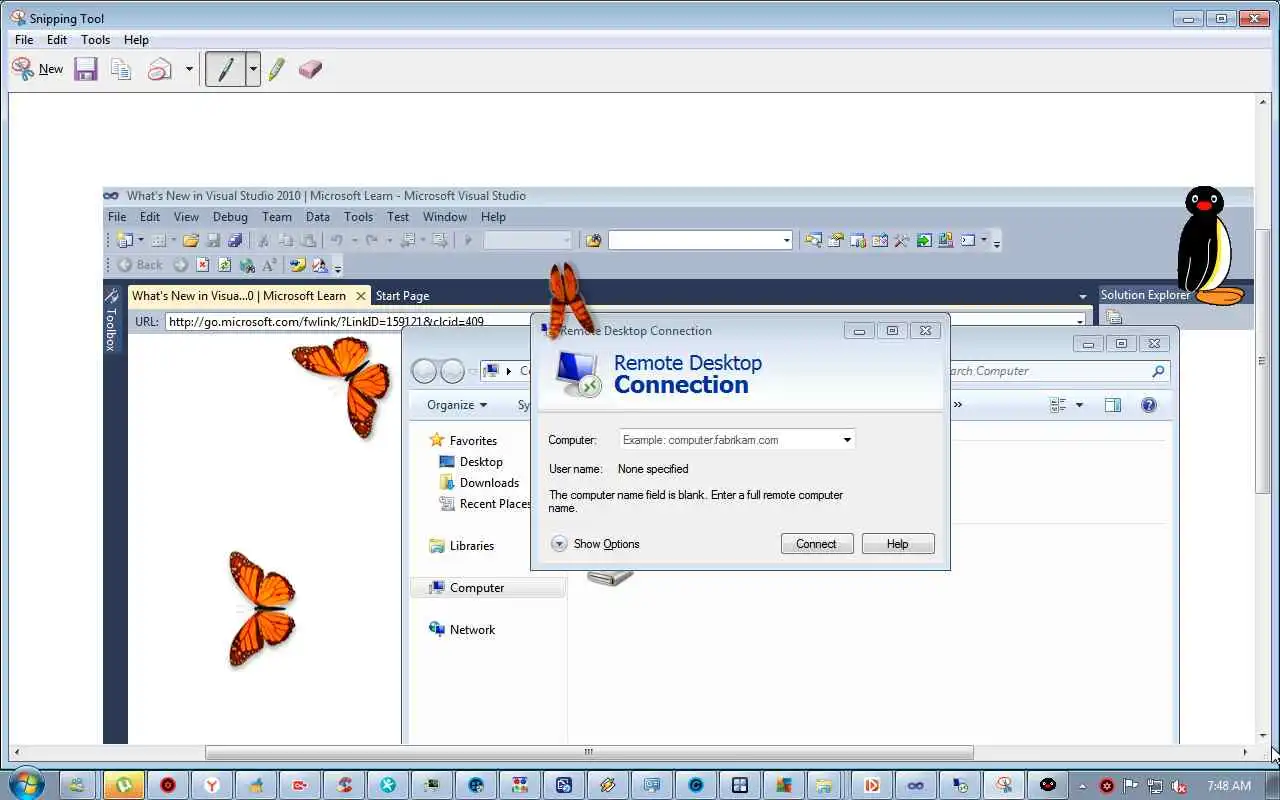Open the Debug menu in Visual Studio
The height and width of the screenshot is (800, 1280).
[x=230, y=217]
